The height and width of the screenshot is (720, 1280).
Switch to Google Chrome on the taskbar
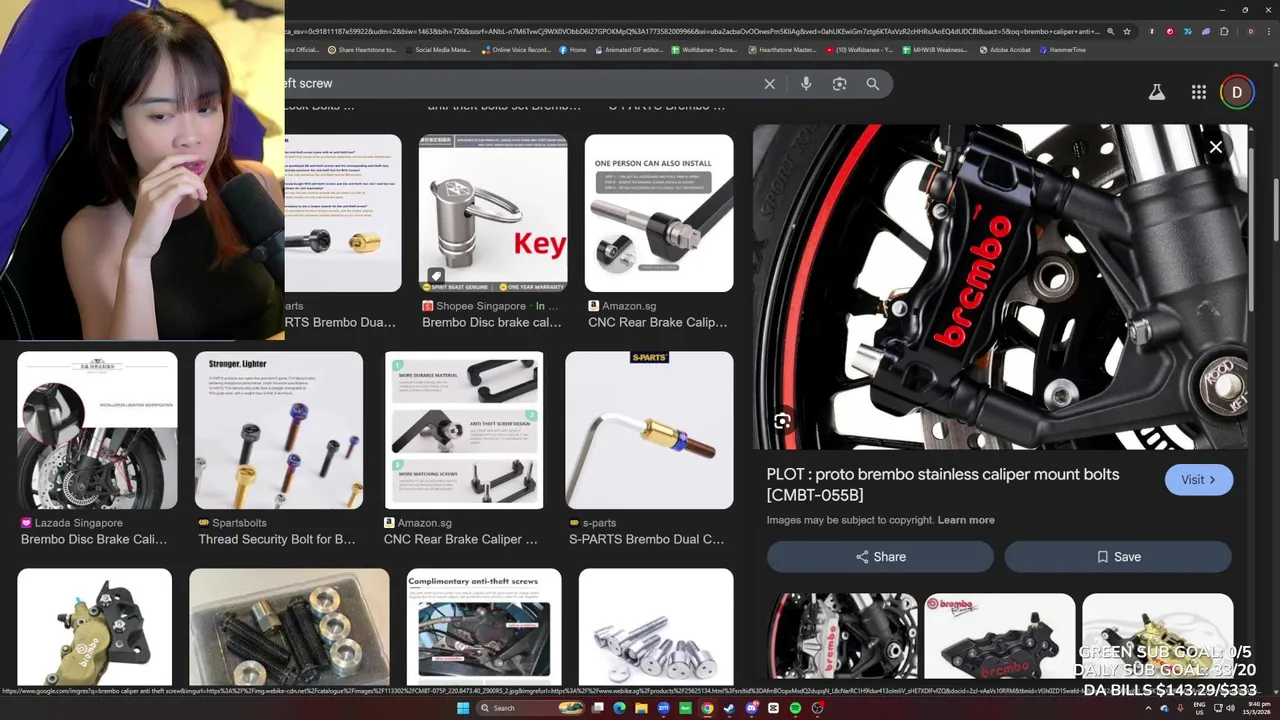click(707, 708)
